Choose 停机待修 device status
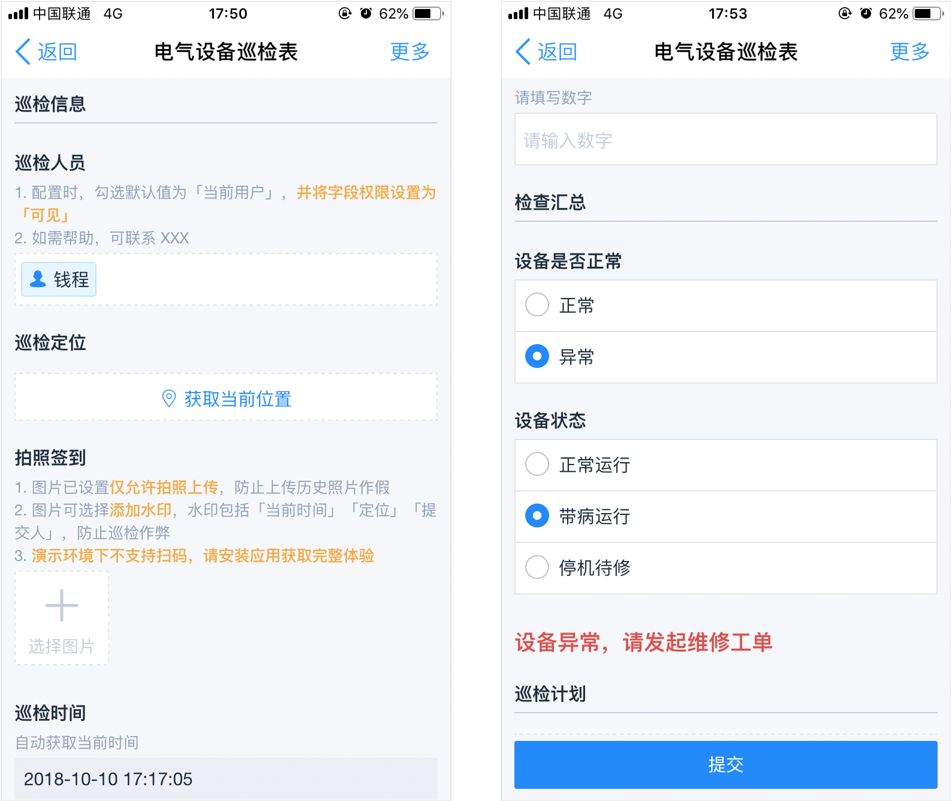The height and width of the screenshot is (801, 951). (725, 568)
